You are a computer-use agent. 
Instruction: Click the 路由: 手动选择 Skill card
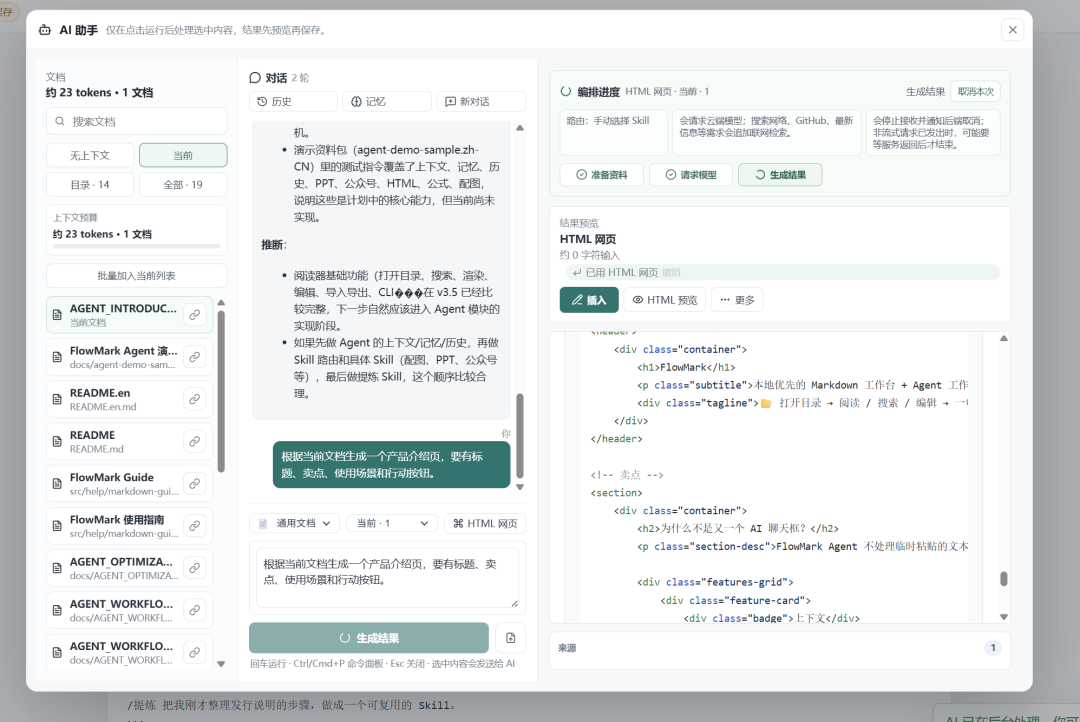pos(614,132)
